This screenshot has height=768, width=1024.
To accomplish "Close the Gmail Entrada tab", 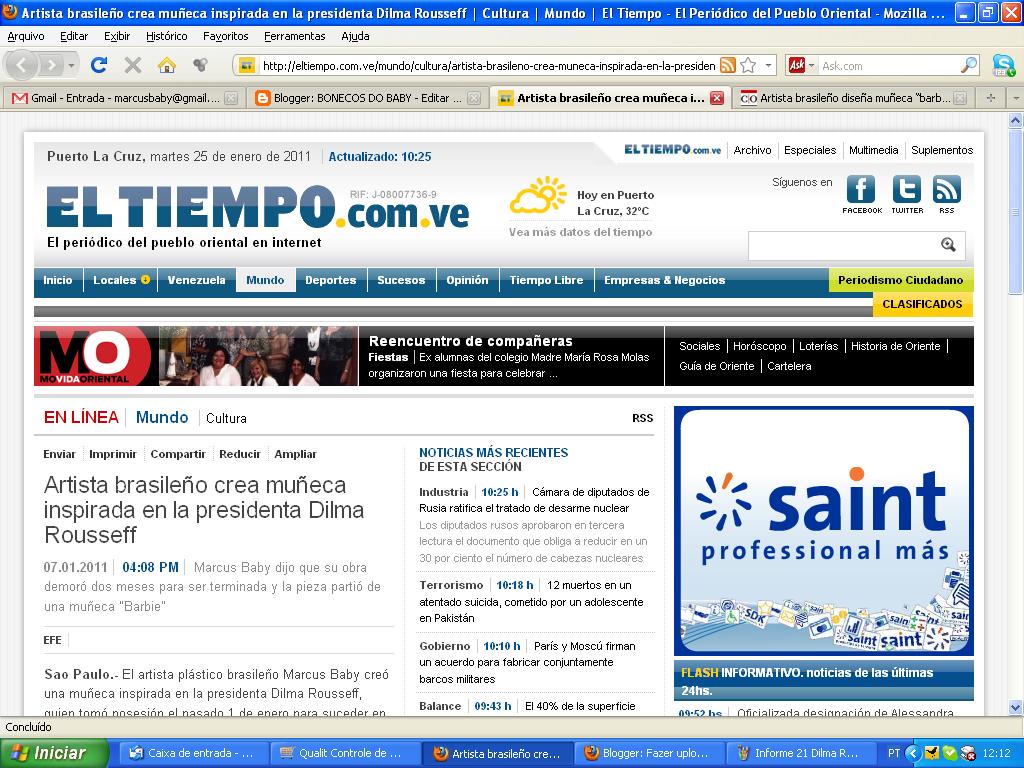I will (x=231, y=98).
